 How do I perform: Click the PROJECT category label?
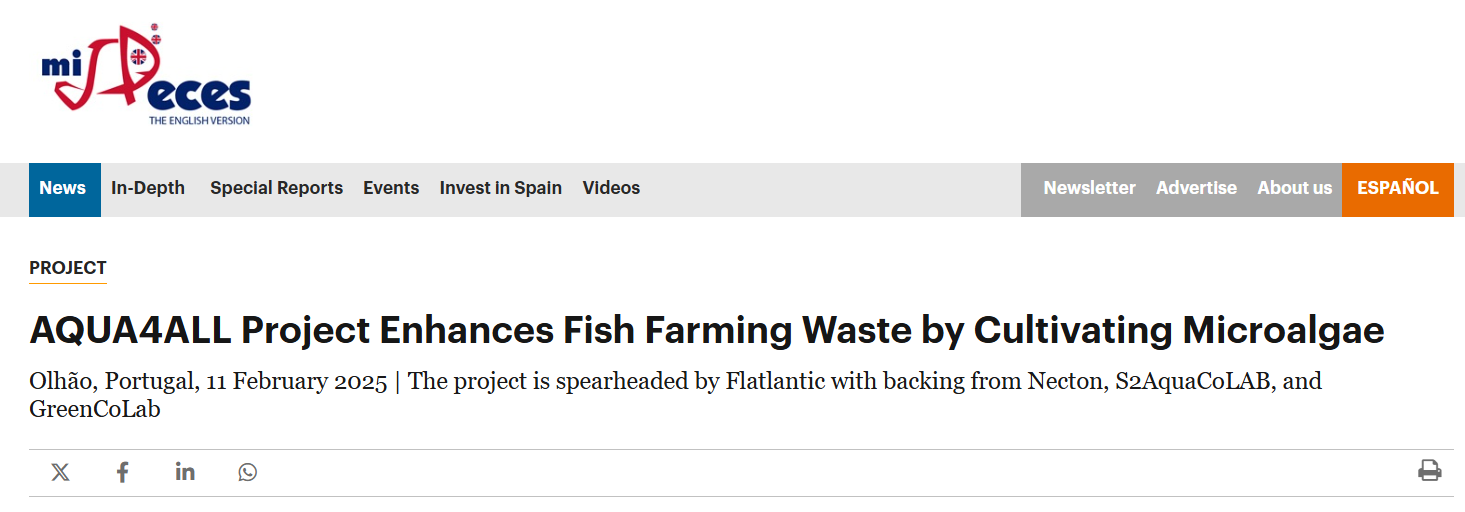point(68,268)
